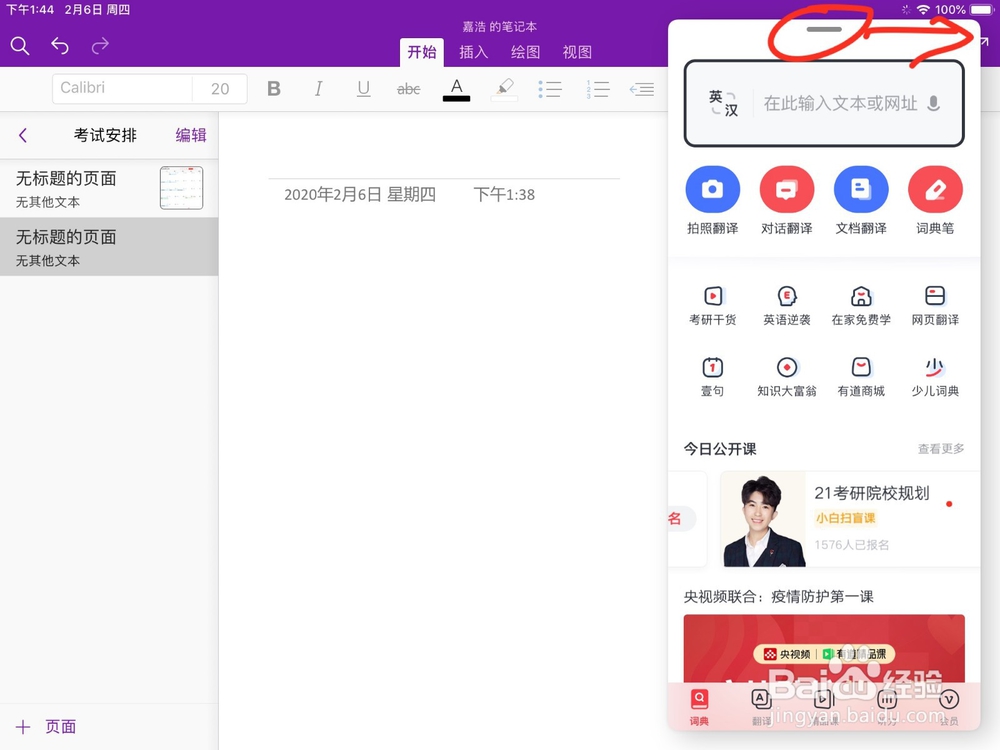Open the 有道商城 store shortcut
Image resolution: width=1000 pixels, height=750 pixels.
(x=861, y=378)
